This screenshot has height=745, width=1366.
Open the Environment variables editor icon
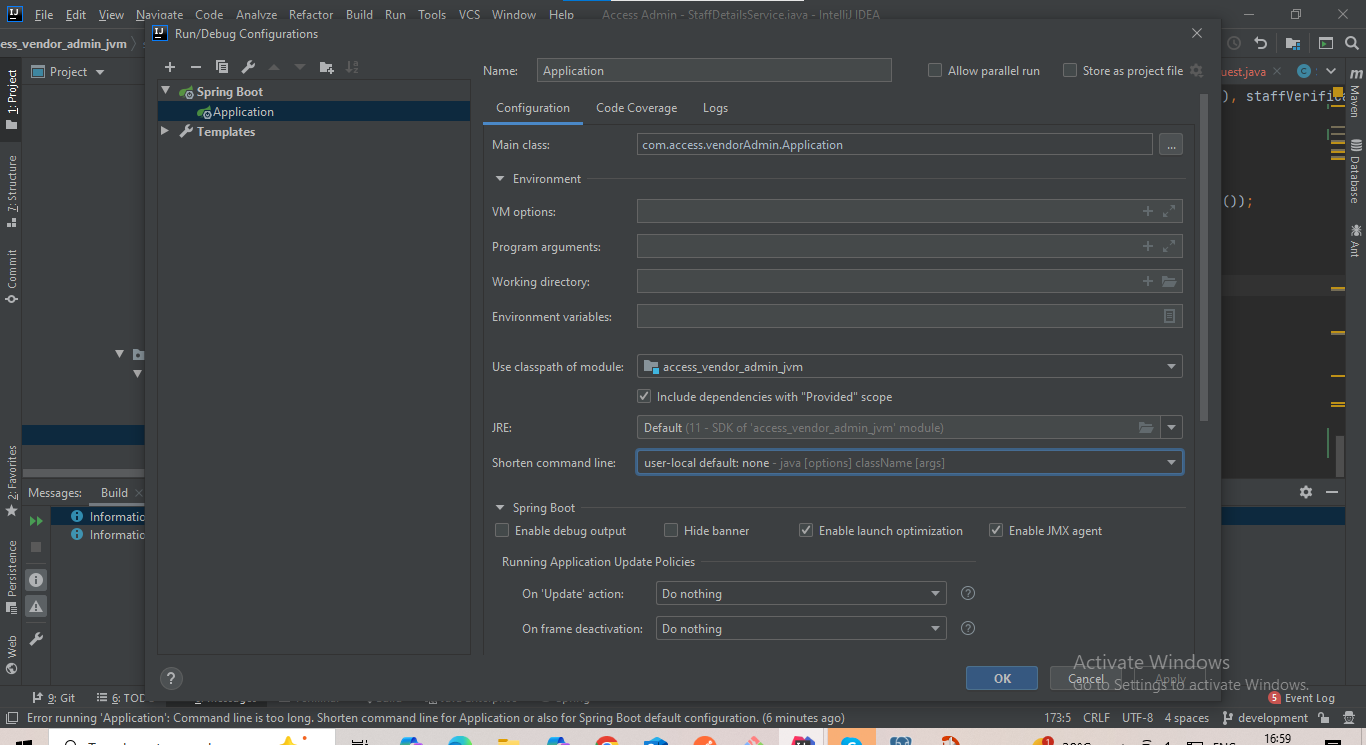coord(1169,316)
